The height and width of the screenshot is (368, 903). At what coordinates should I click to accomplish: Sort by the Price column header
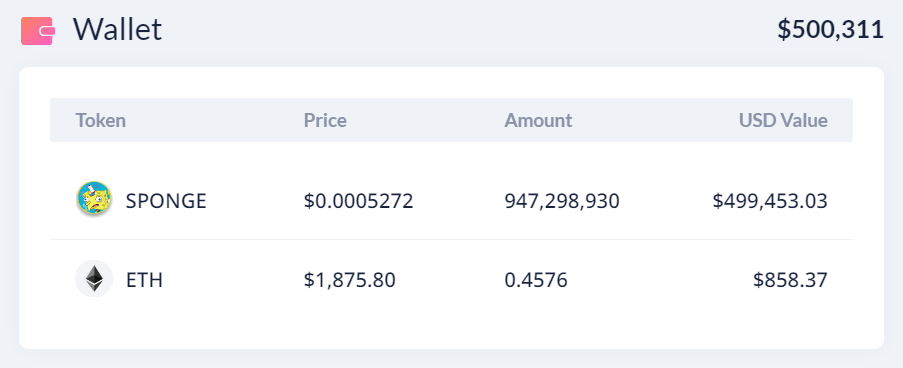pyautogui.click(x=325, y=120)
